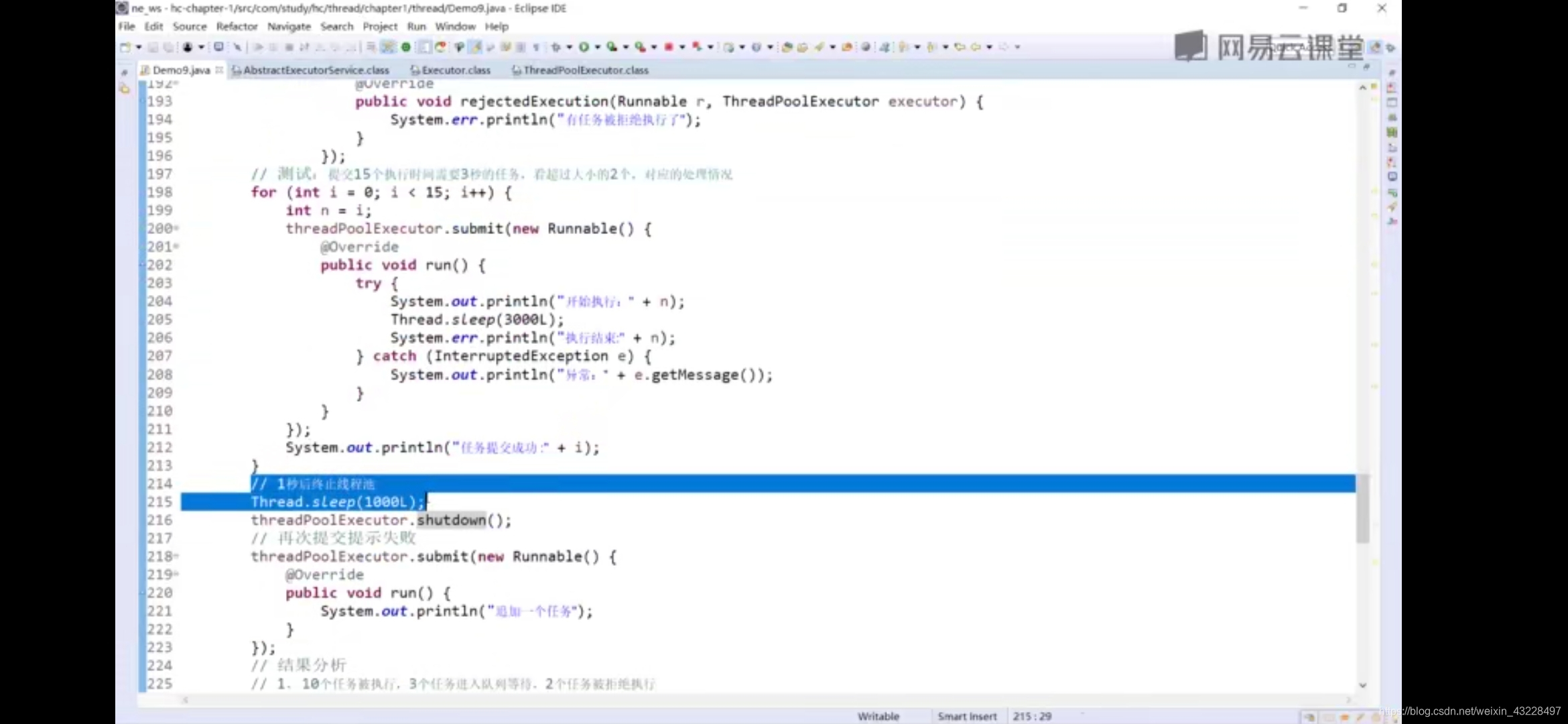Open the terminal/console toolbar icon
This screenshot has width=1568, height=724.
(218, 47)
